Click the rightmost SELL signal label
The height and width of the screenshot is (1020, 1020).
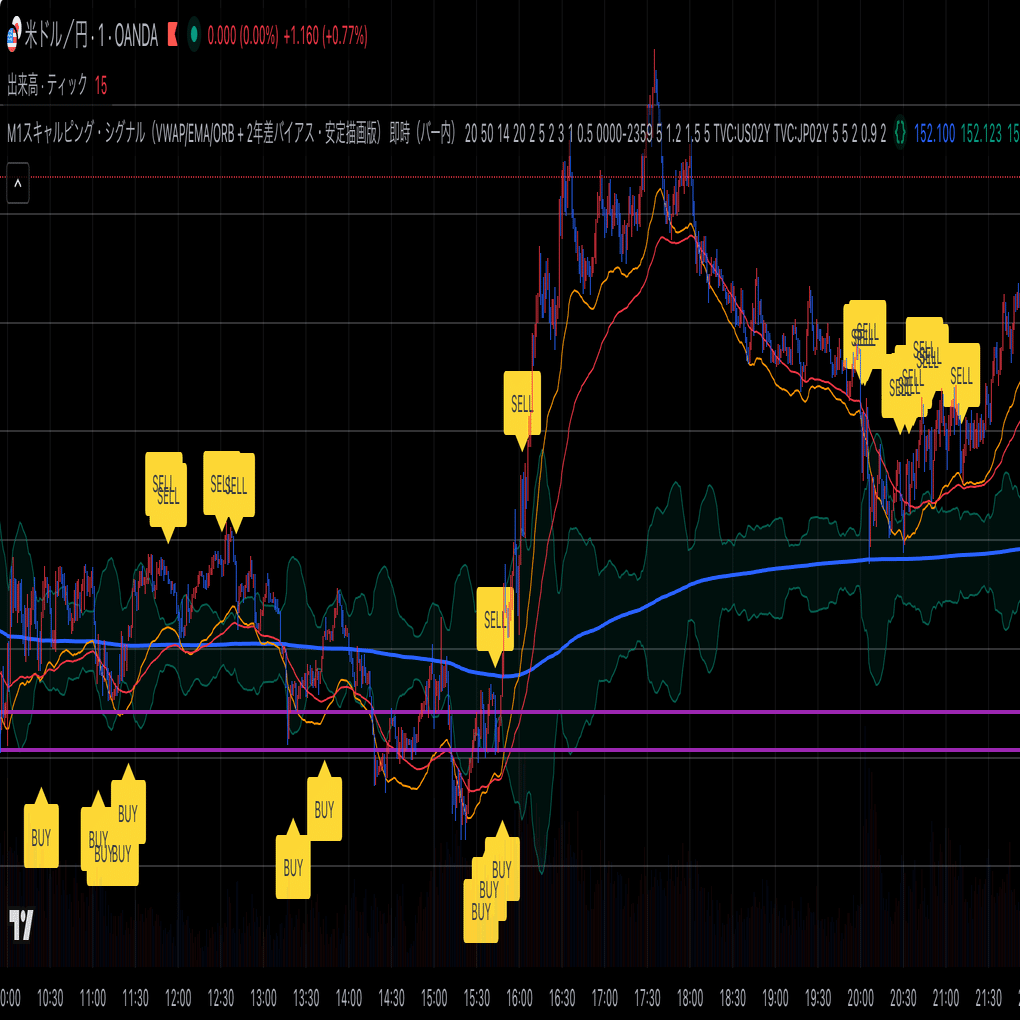click(961, 375)
